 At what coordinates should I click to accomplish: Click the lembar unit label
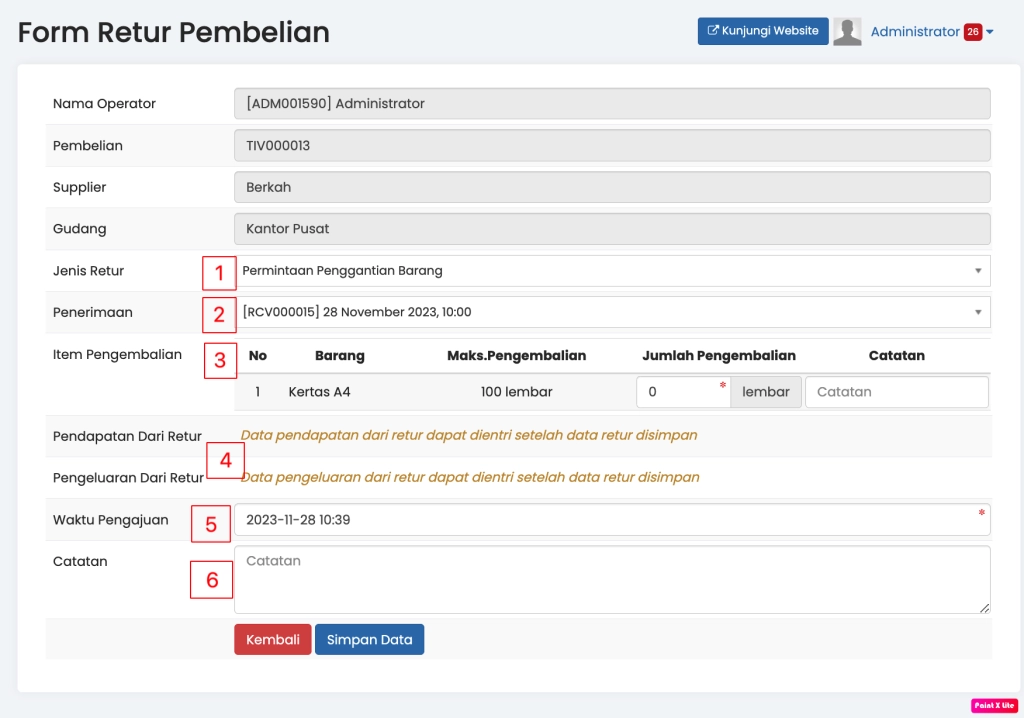[x=766, y=392]
